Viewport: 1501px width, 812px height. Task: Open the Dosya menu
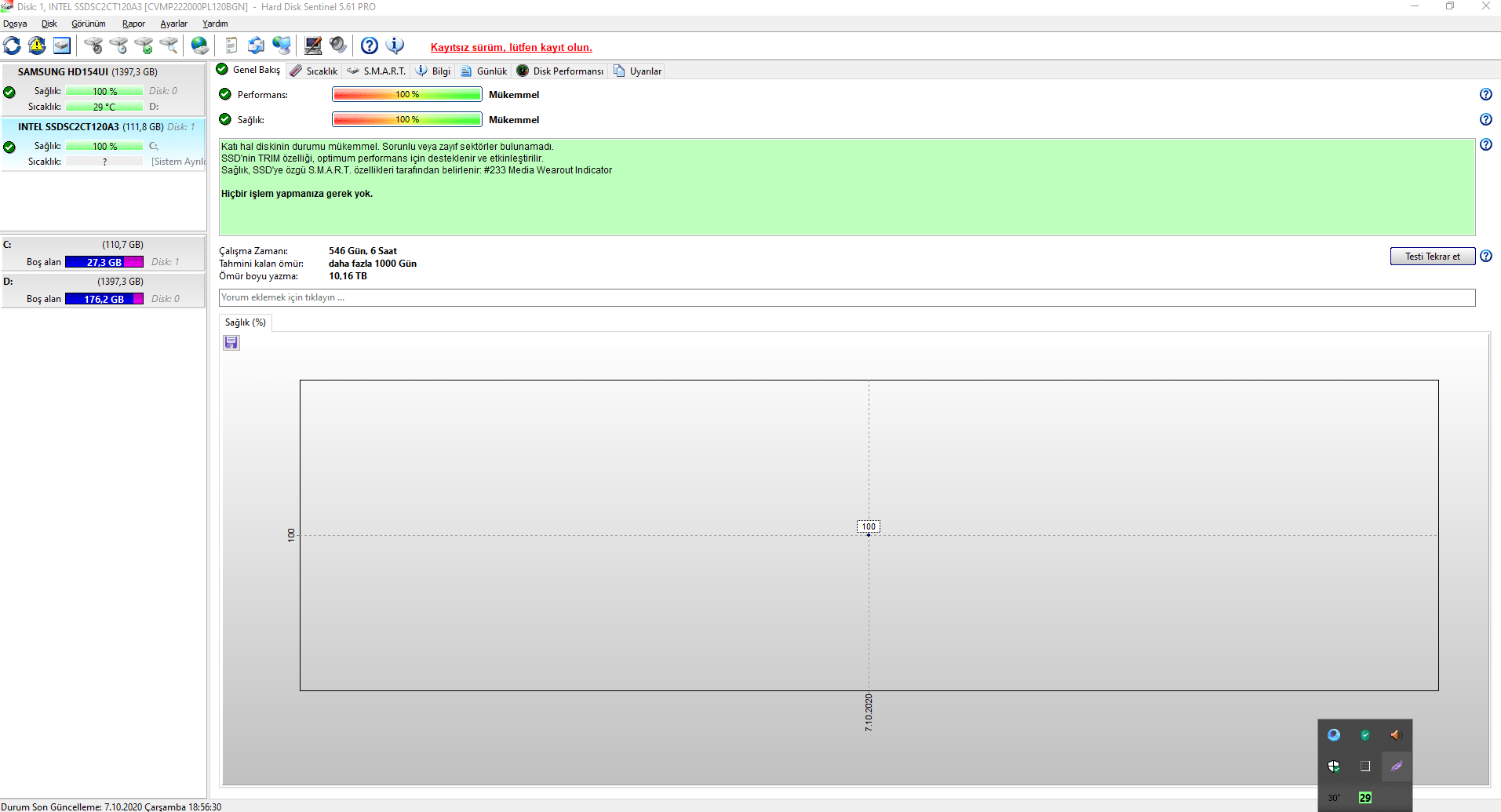(x=15, y=24)
